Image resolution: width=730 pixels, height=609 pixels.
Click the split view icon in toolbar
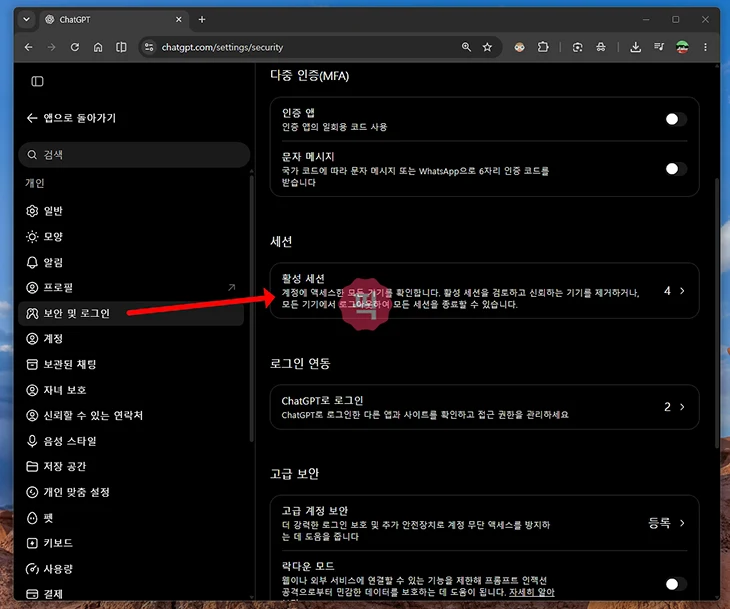tap(121, 47)
